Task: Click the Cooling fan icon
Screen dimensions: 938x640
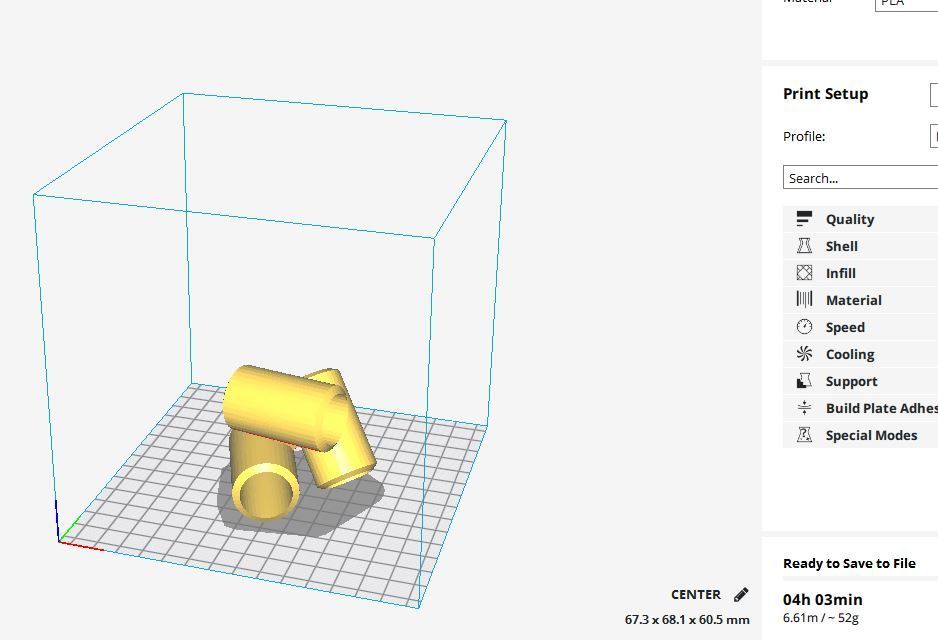Action: (804, 354)
